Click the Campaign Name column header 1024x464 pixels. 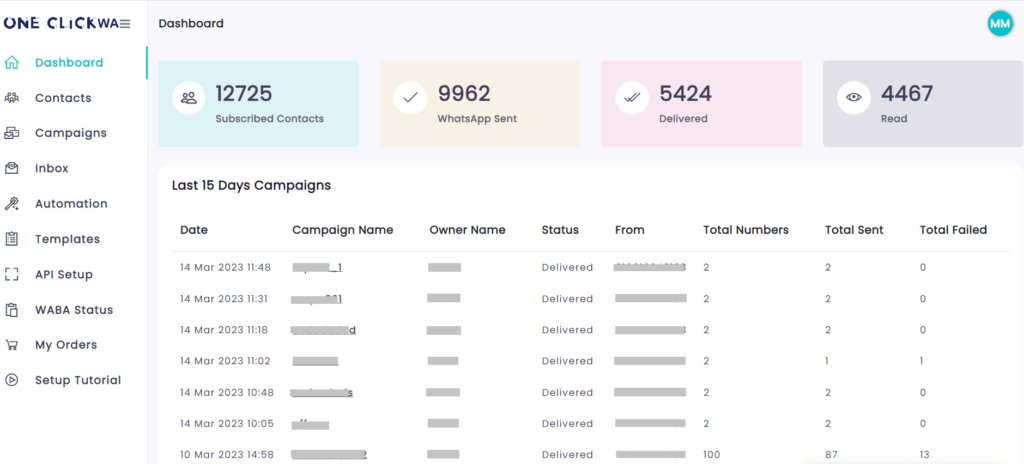[x=342, y=230]
